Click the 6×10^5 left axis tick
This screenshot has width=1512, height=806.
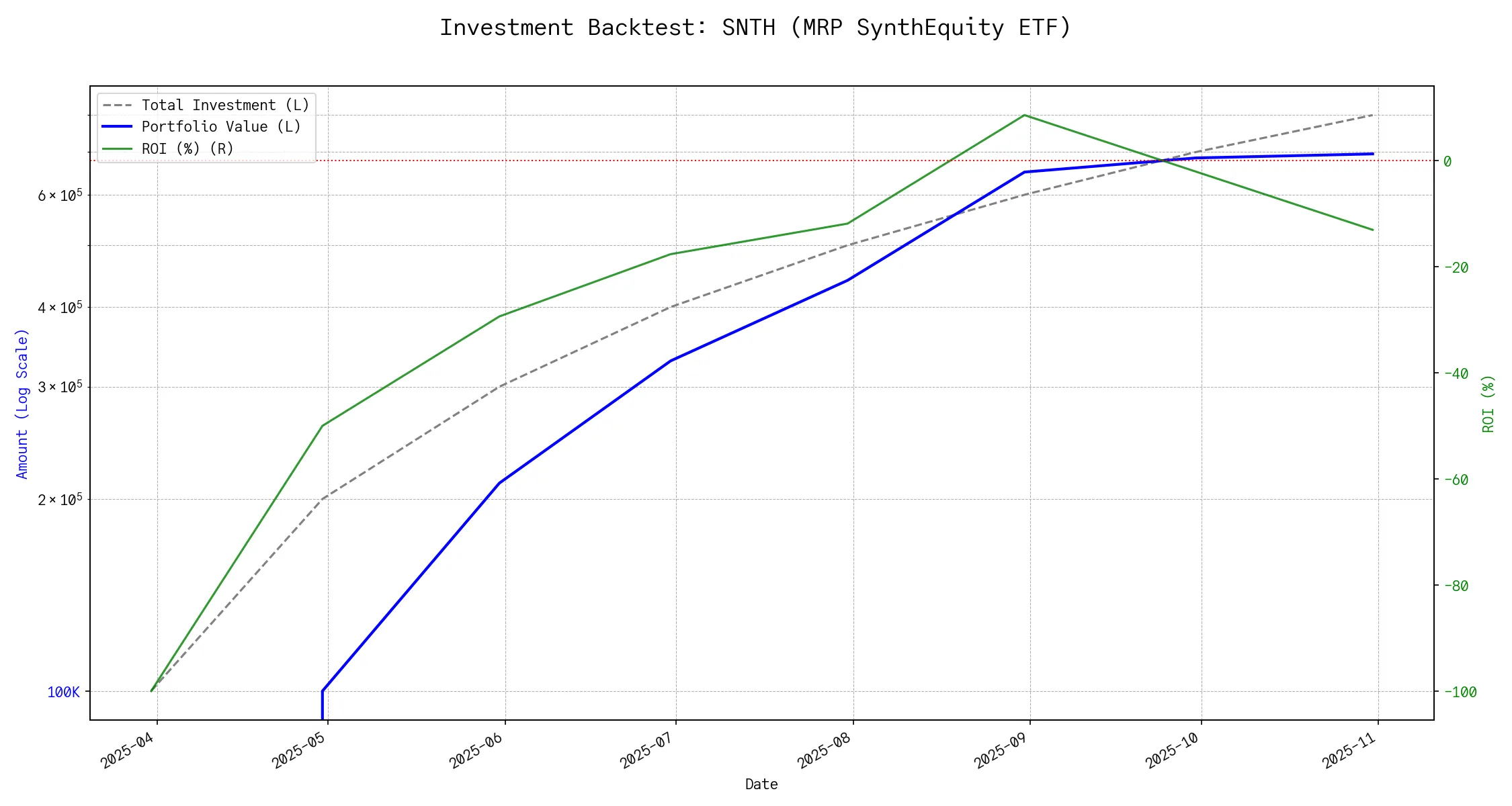click(x=60, y=195)
